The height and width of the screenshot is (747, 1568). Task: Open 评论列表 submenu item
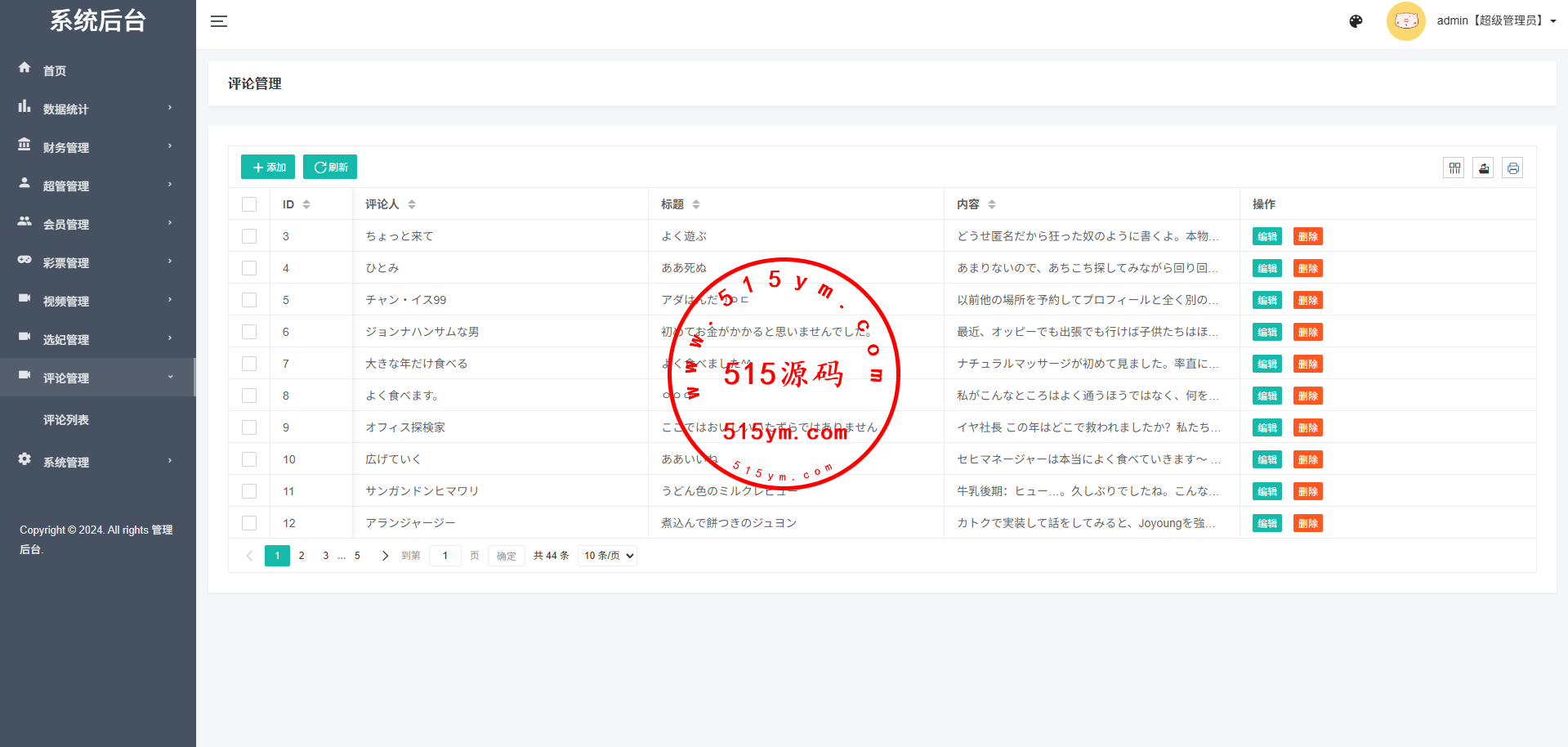click(66, 420)
